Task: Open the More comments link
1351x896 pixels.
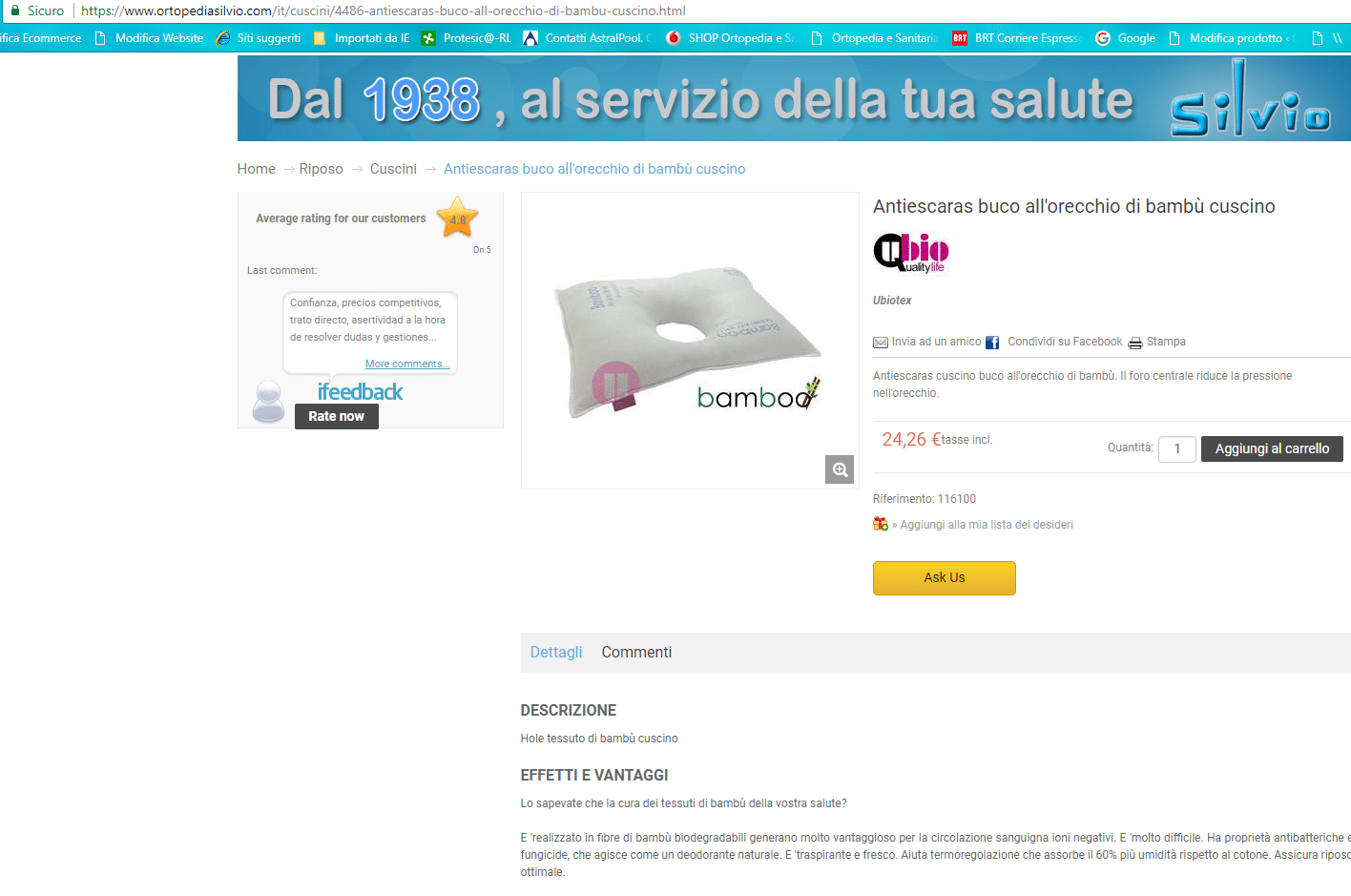Action: point(407,365)
